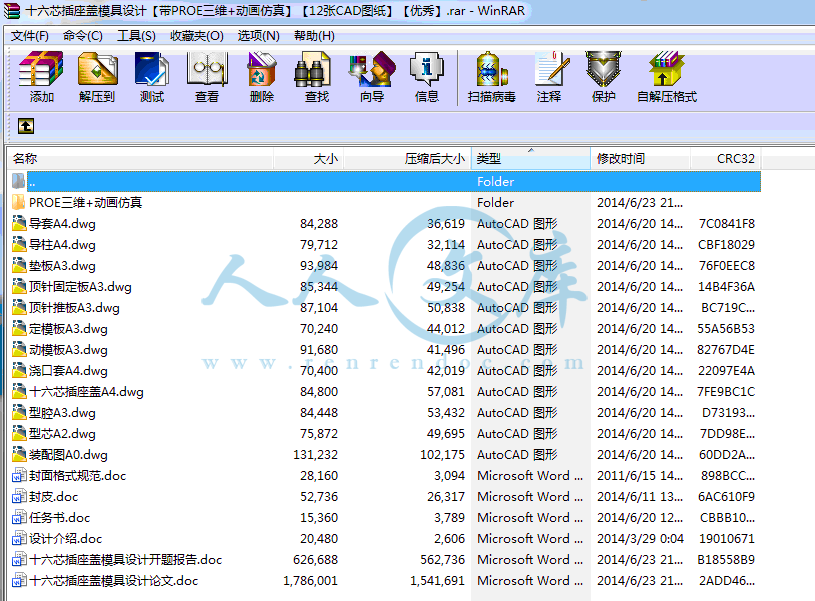Select file 顶针固定板A3.dwg
The width and height of the screenshot is (815, 601).
[x=80, y=286]
